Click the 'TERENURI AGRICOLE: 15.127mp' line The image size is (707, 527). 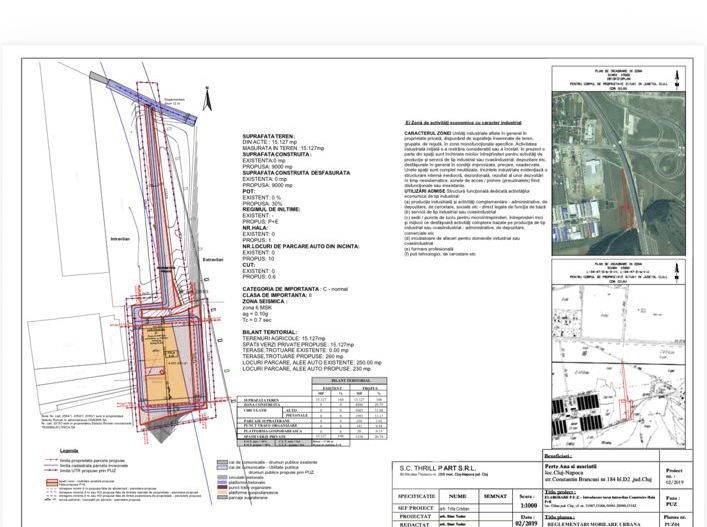point(284,338)
